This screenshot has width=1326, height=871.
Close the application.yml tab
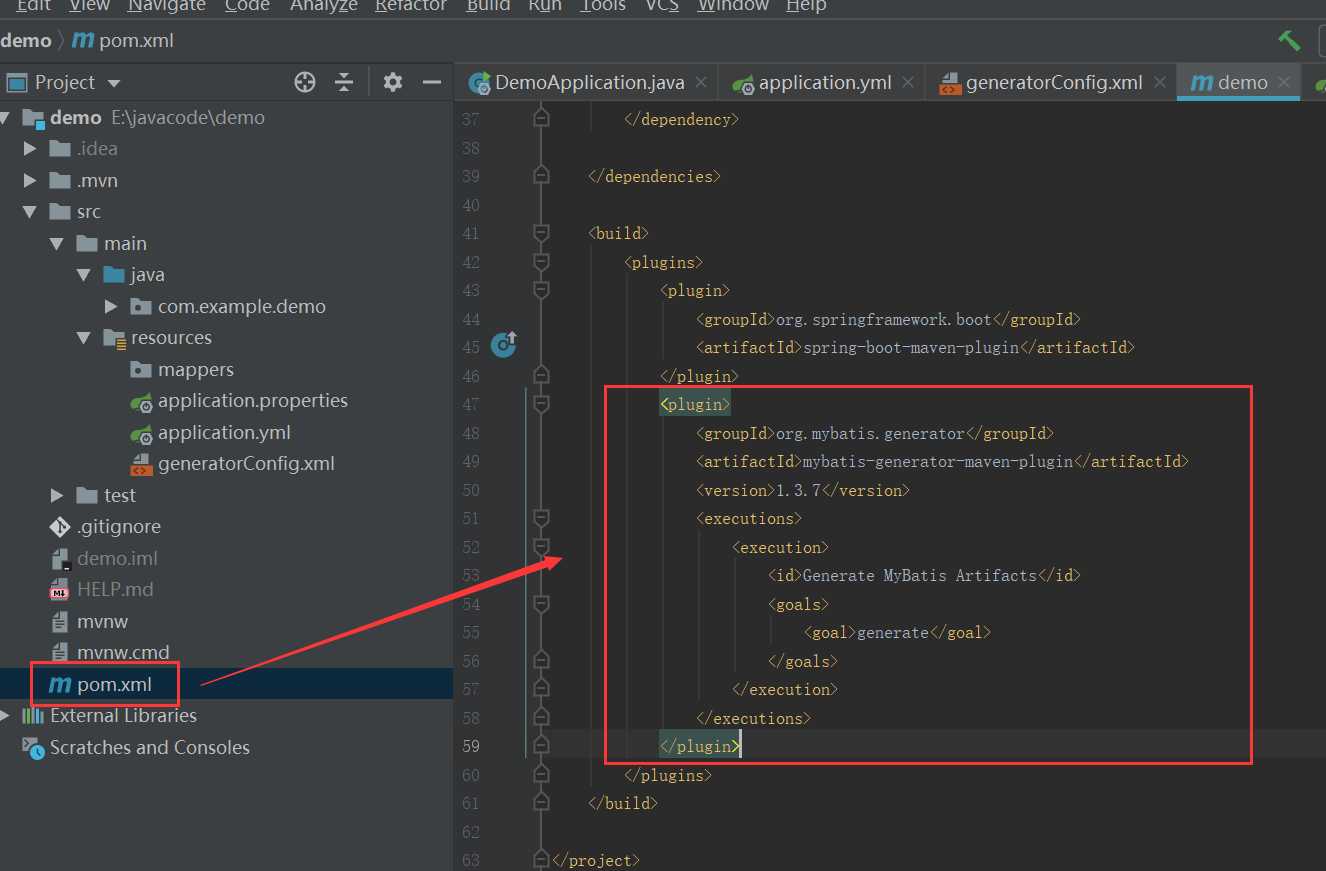(908, 83)
